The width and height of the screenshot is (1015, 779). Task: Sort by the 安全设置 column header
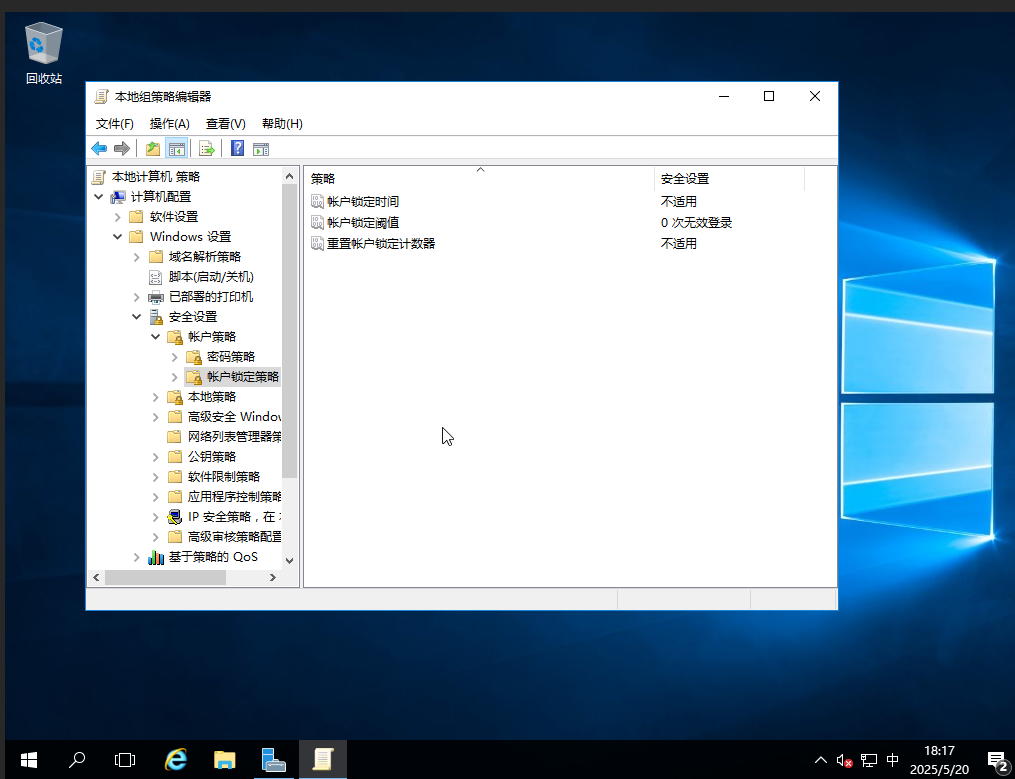(x=729, y=179)
